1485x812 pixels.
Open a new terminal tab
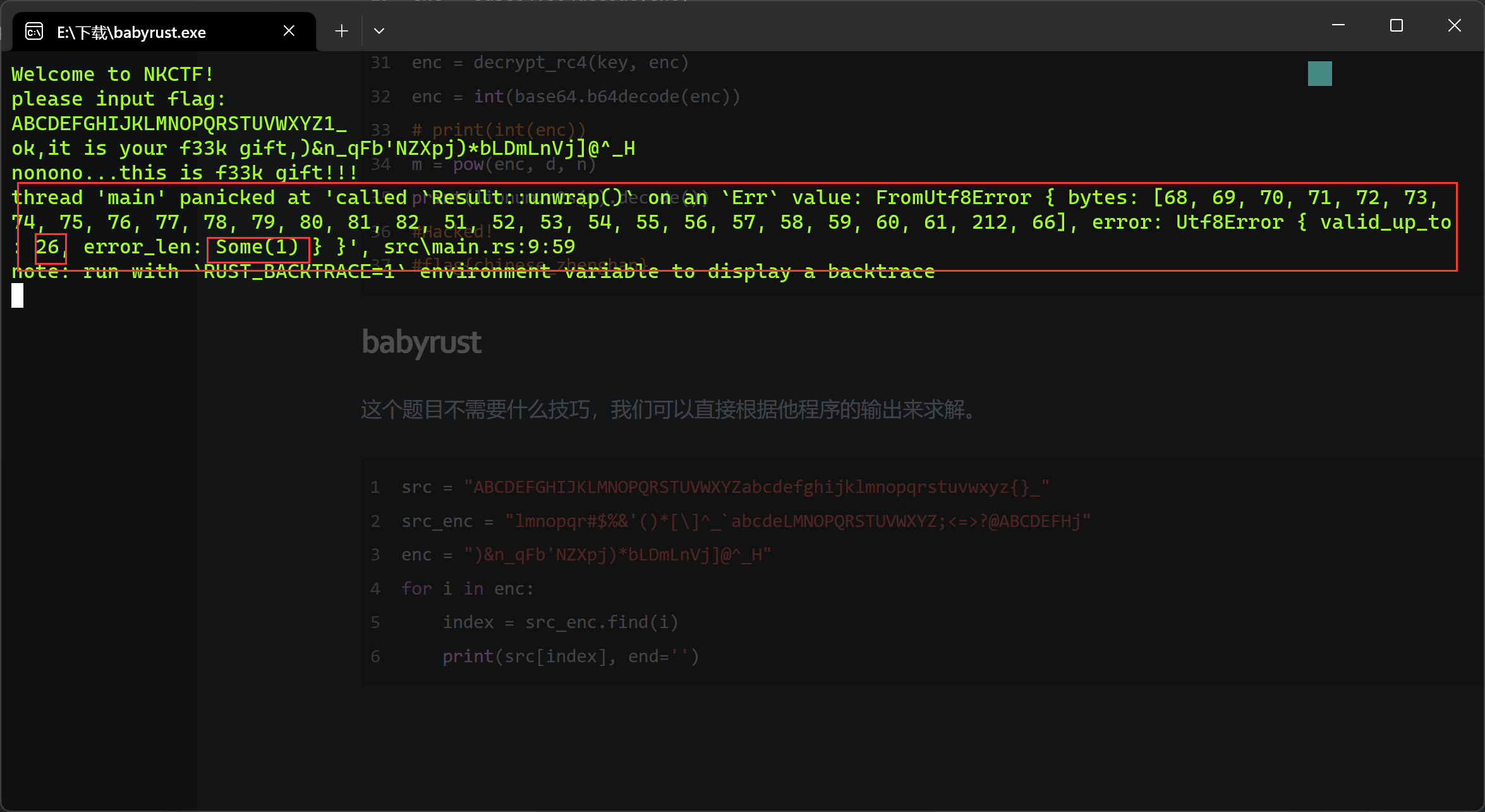341,31
